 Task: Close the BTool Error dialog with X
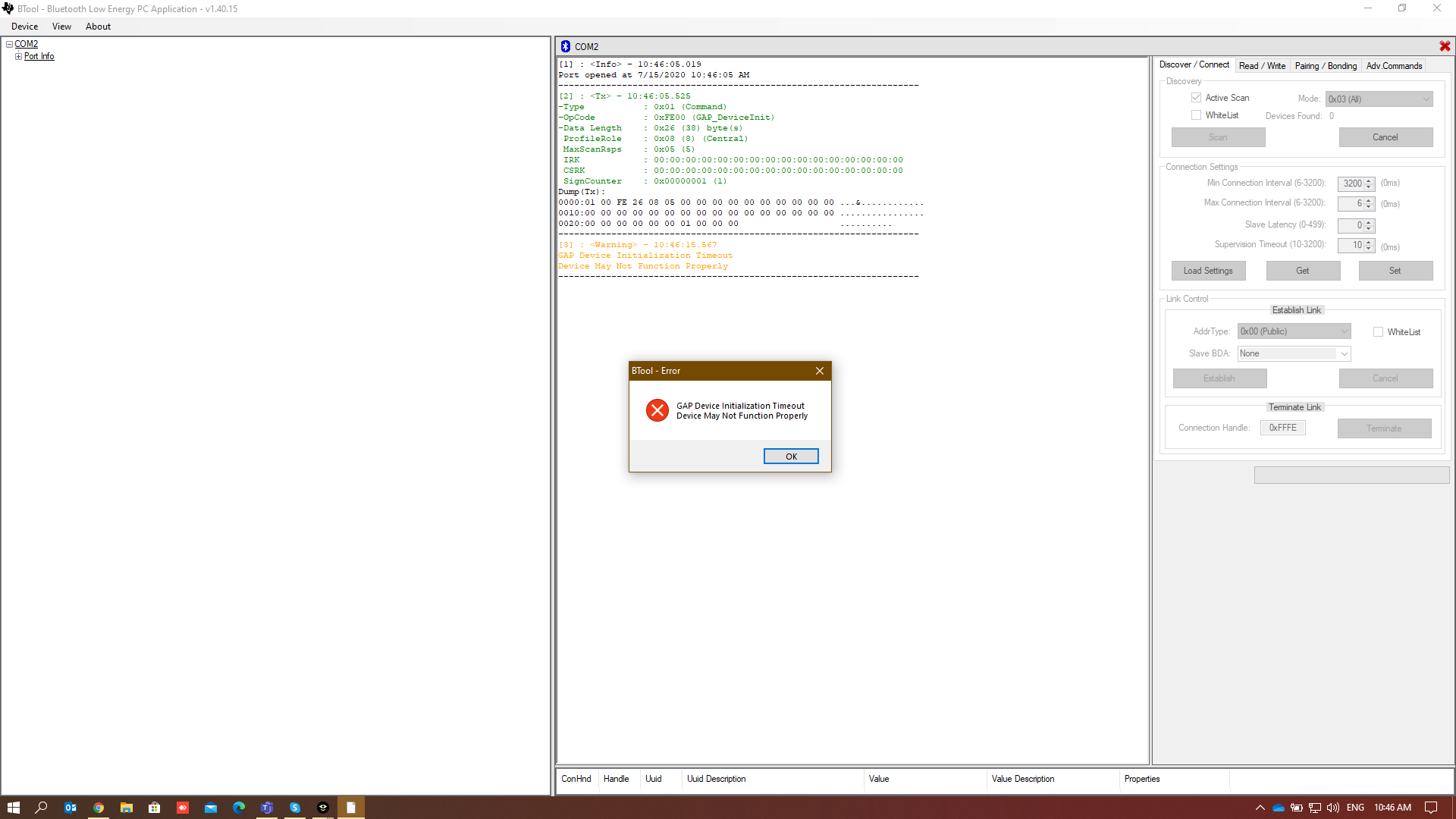click(x=820, y=371)
